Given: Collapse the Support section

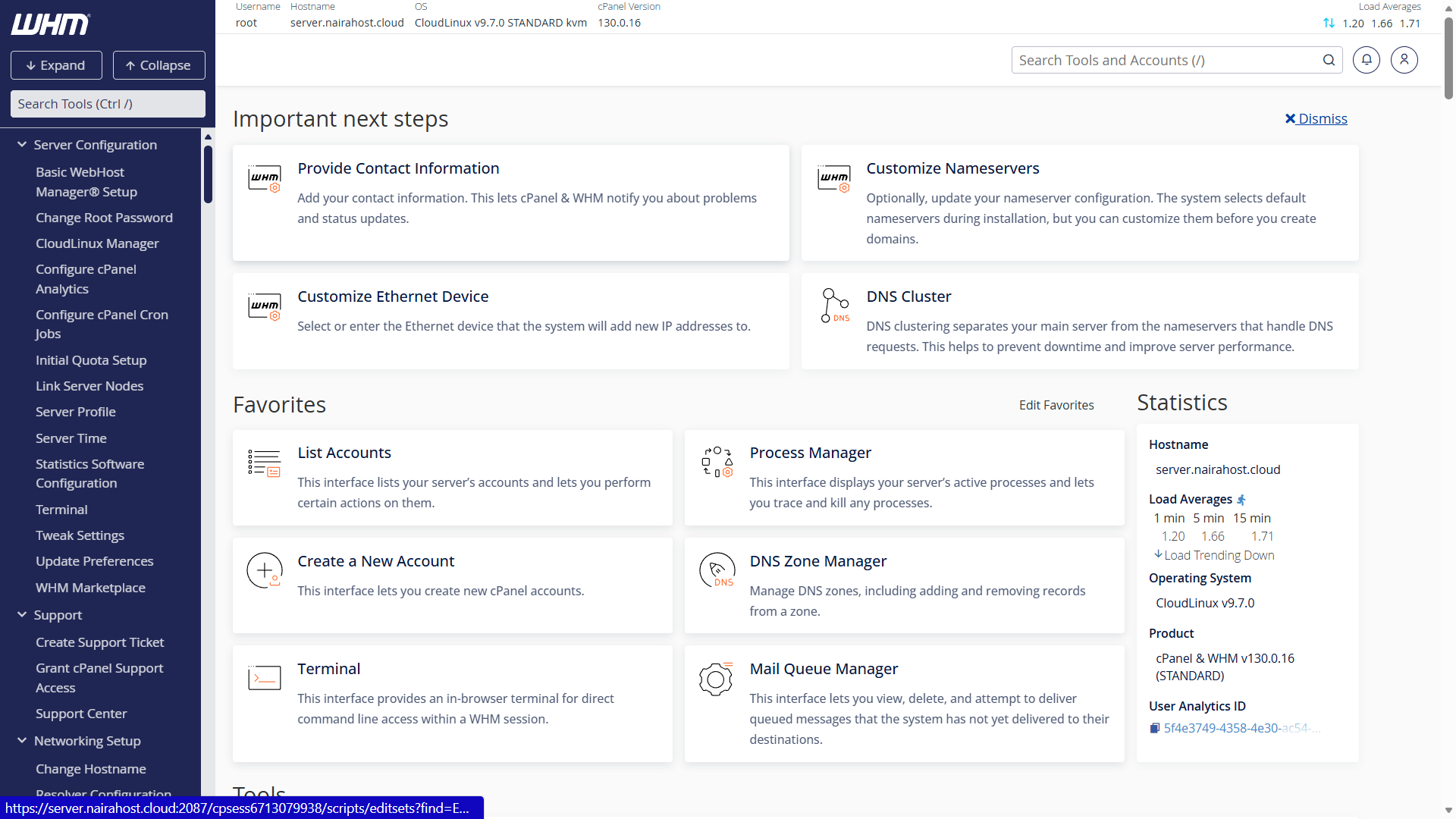Looking at the screenshot, I should pos(22,615).
